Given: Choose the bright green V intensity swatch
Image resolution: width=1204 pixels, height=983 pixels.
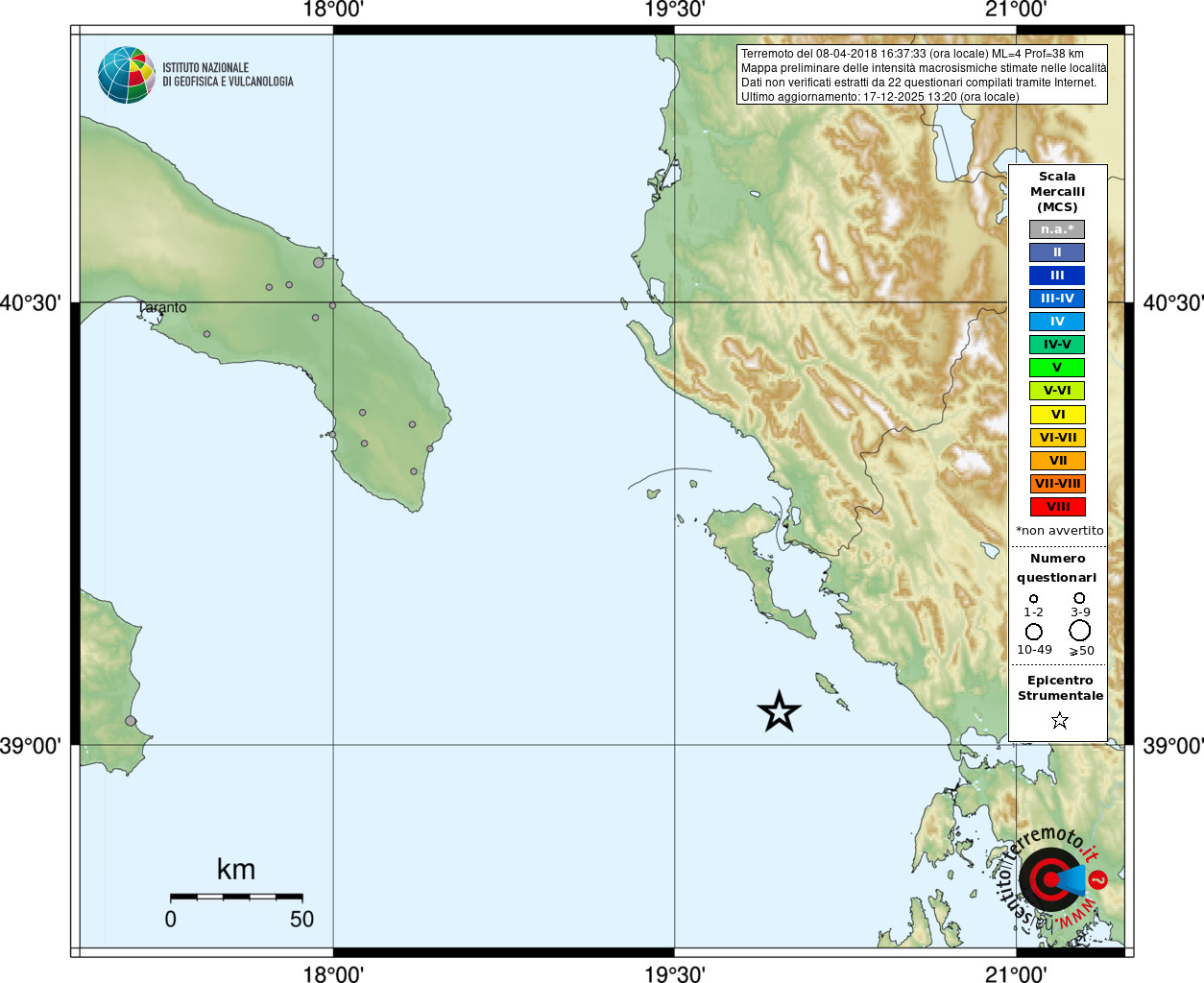Looking at the screenshot, I should pos(1057,368).
